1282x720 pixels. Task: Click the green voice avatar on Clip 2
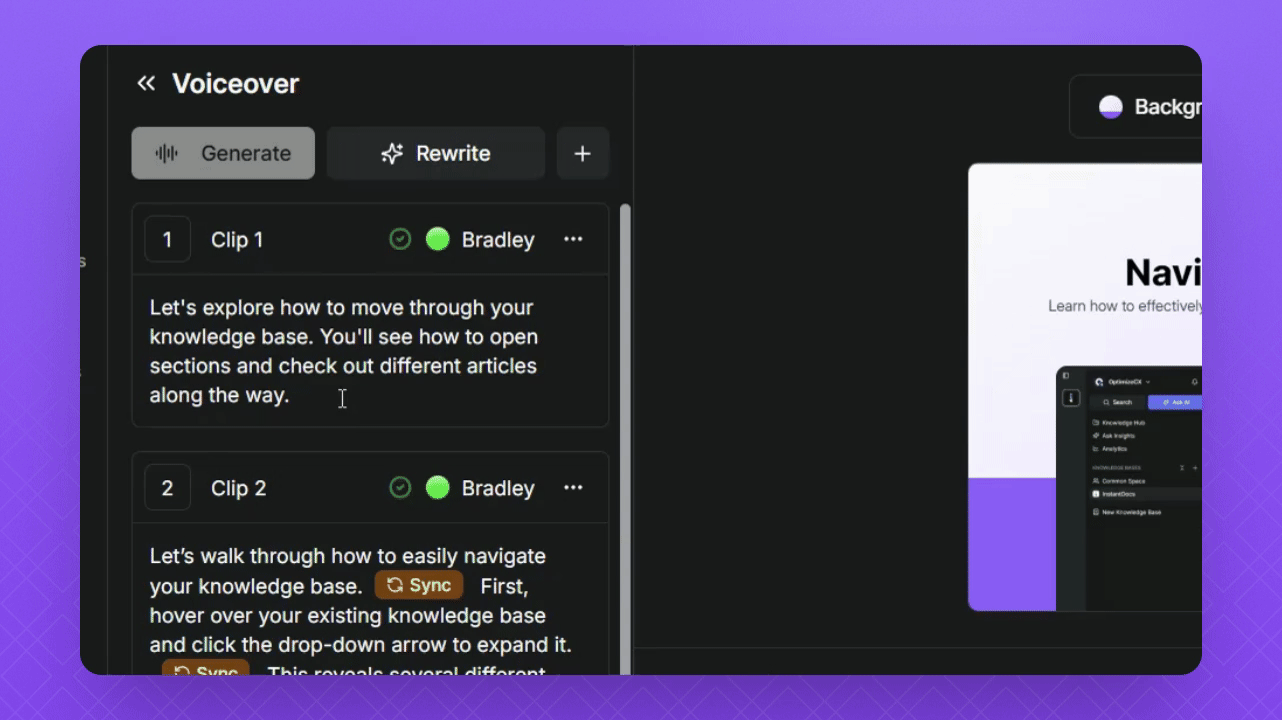pyautogui.click(x=437, y=487)
